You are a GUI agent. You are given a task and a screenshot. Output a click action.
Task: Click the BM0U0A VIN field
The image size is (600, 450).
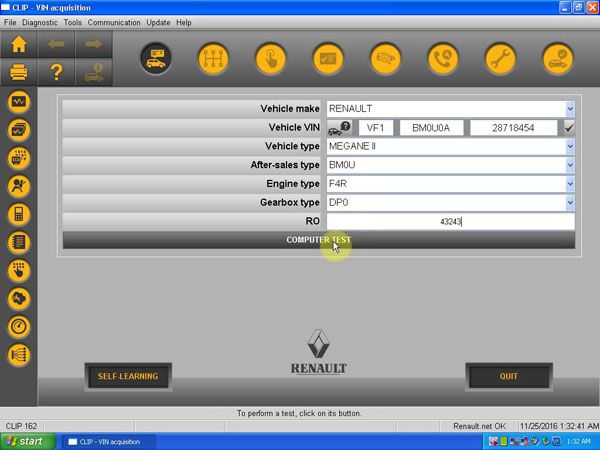tap(431, 128)
